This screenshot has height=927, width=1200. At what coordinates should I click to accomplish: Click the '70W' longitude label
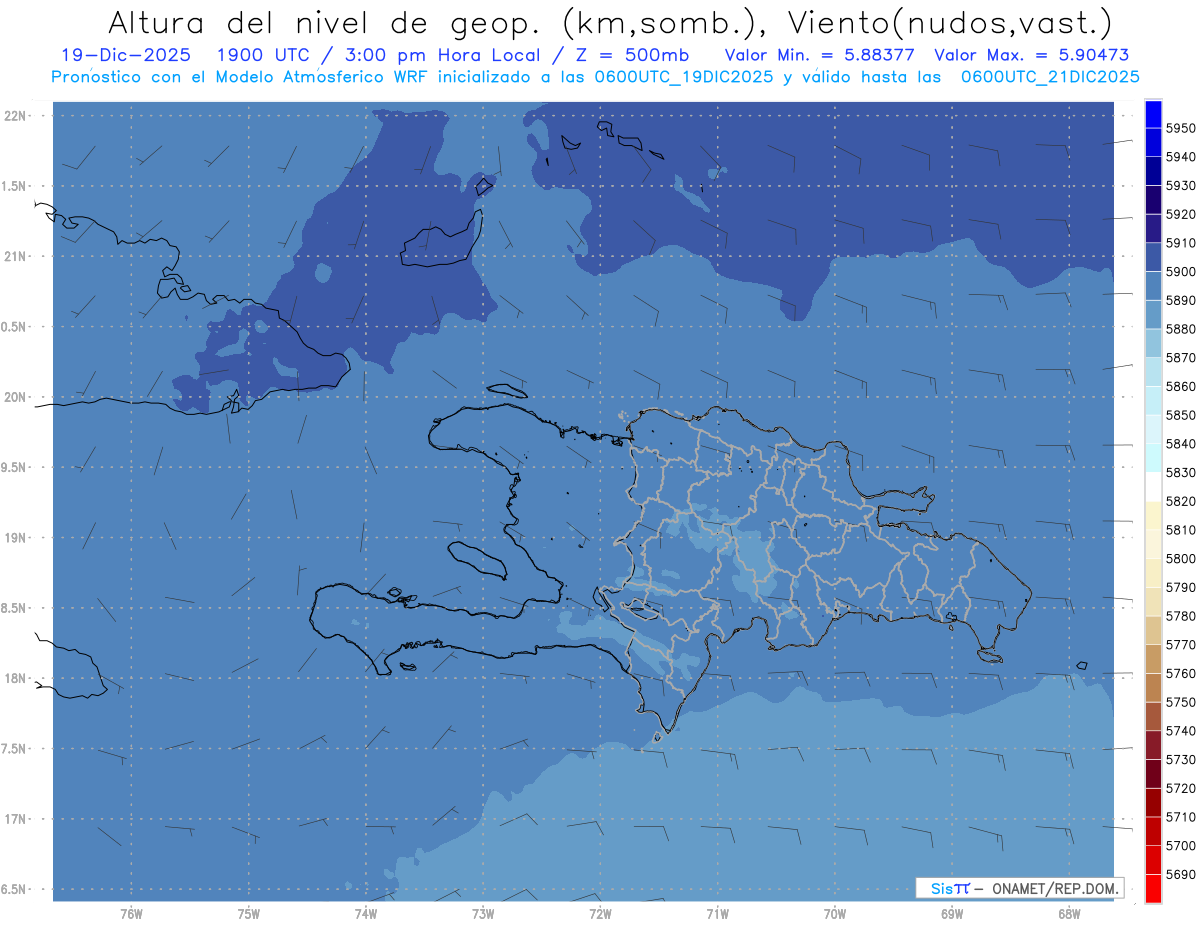[835, 913]
